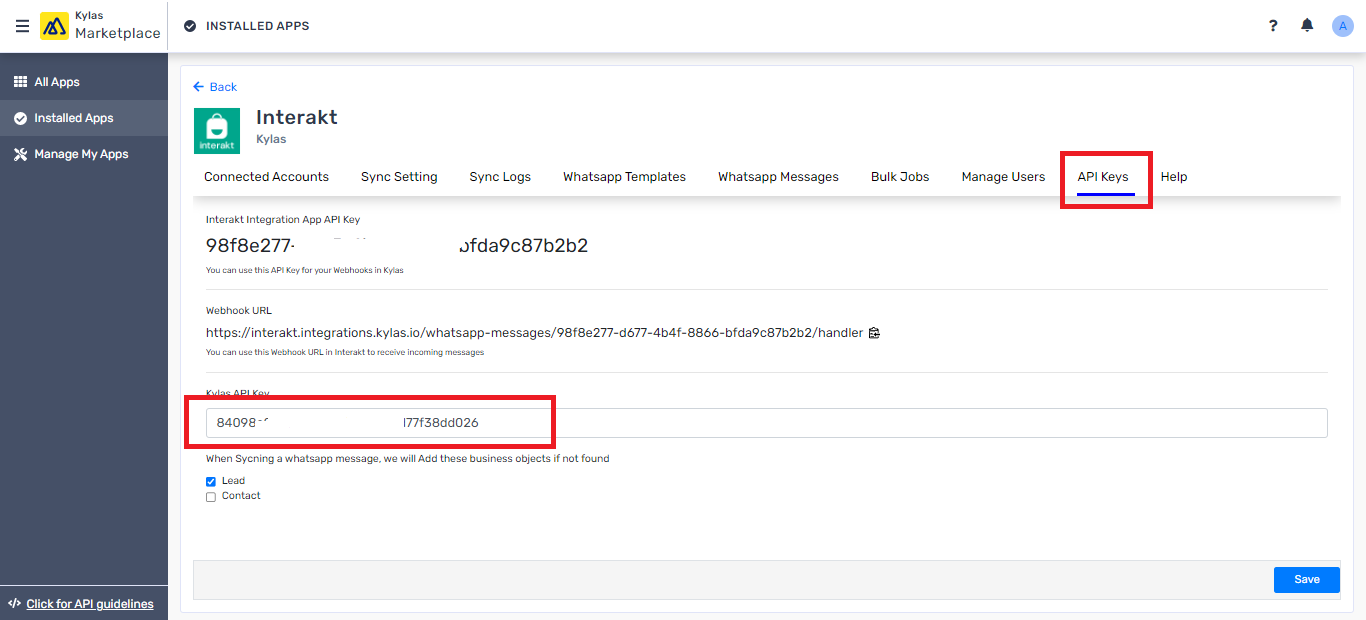Open the Connected Accounts tab

coord(265,176)
